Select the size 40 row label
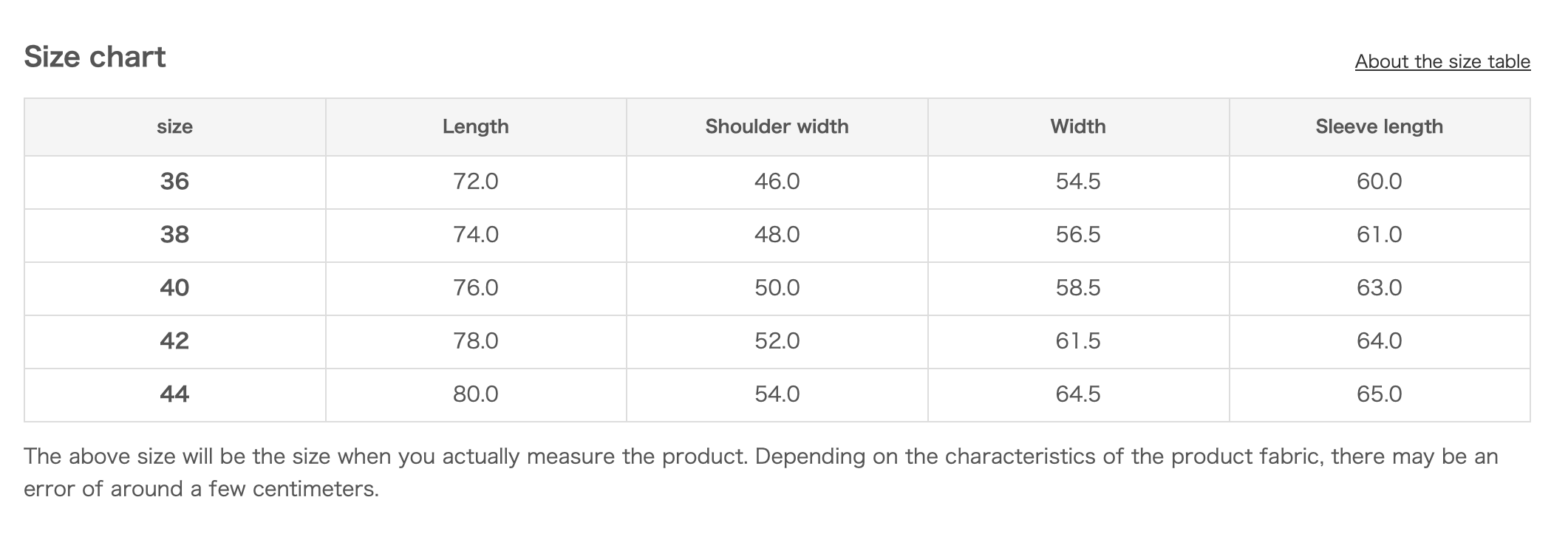The image size is (1568, 548). pyautogui.click(x=174, y=287)
